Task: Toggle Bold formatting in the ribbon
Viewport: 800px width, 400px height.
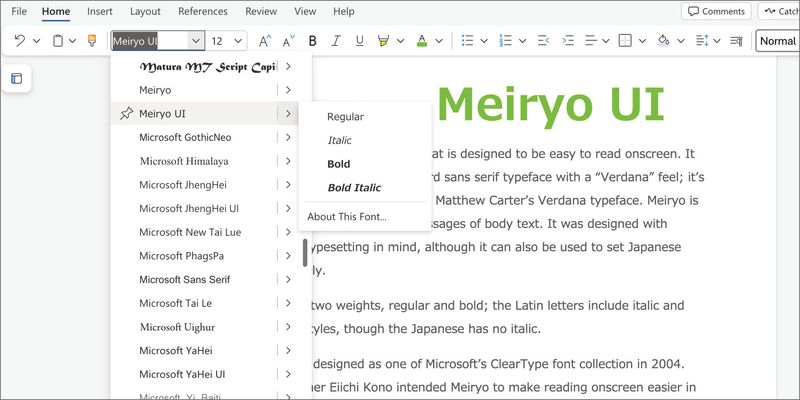Action: click(312, 41)
